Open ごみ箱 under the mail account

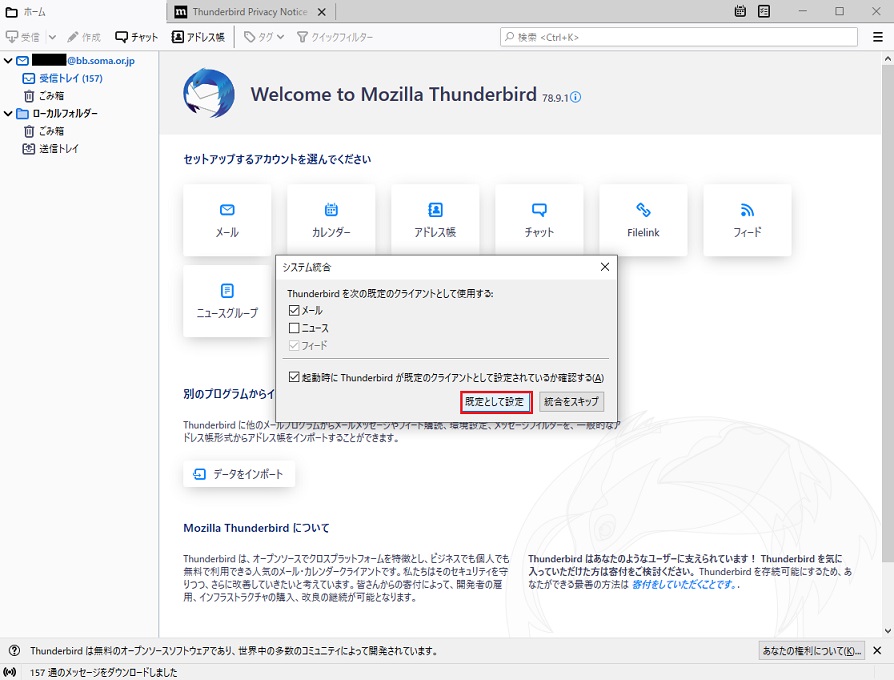click(44, 96)
